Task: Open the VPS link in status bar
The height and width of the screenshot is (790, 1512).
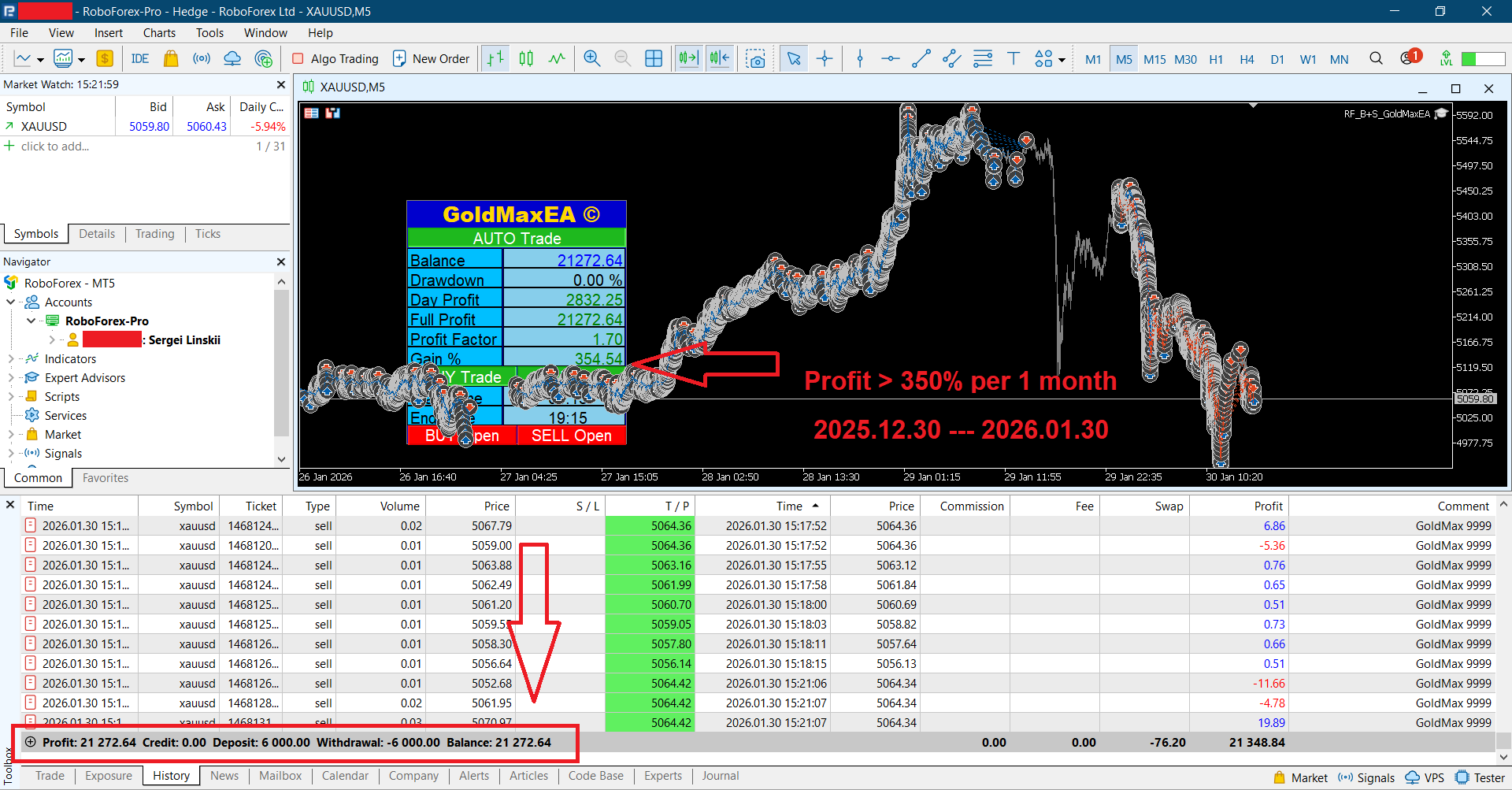Action: click(1425, 777)
